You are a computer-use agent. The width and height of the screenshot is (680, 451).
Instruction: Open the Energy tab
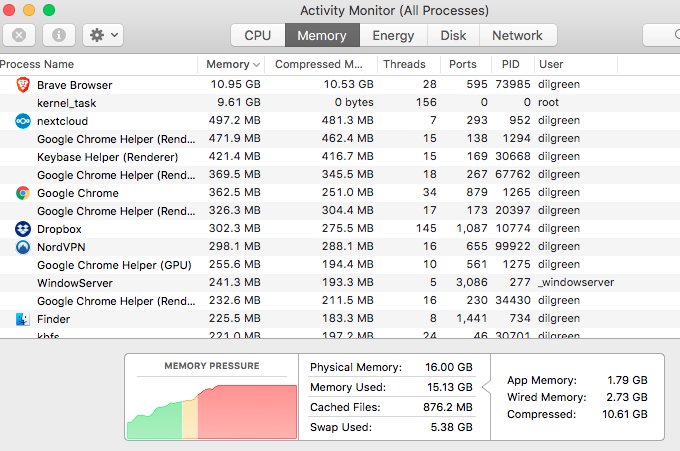click(x=393, y=35)
